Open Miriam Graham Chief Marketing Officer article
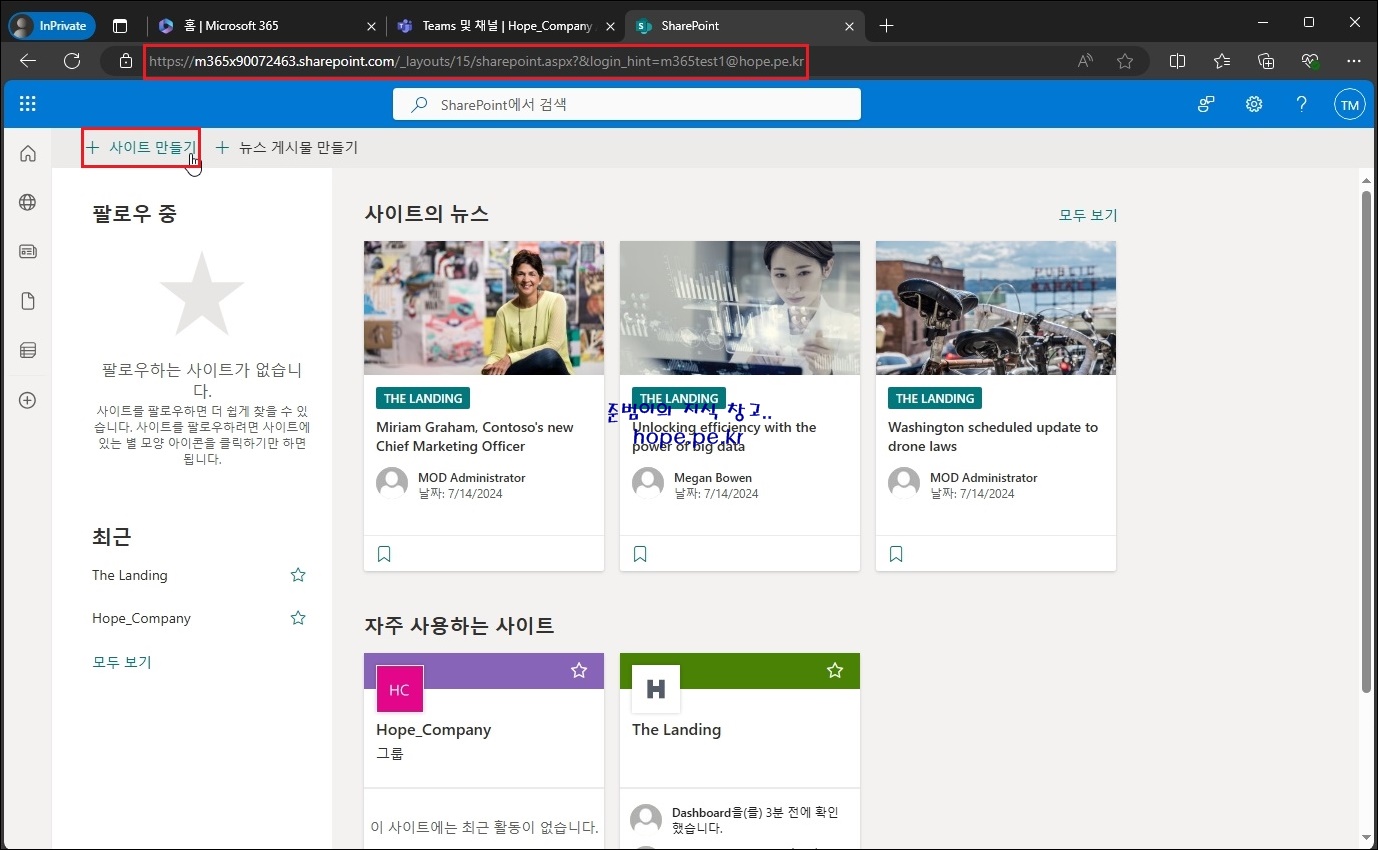 [x=475, y=437]
